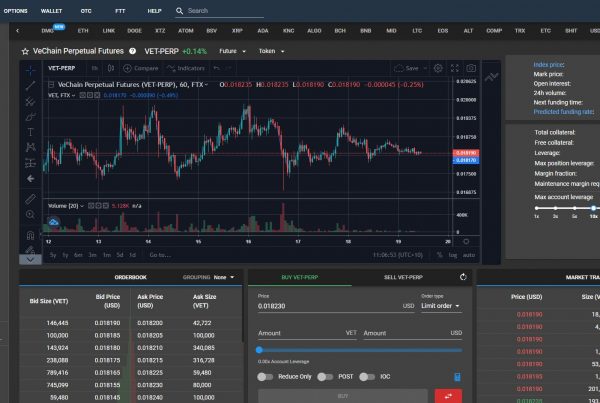Click the cloud icon on volume pane

coord(54,222)
